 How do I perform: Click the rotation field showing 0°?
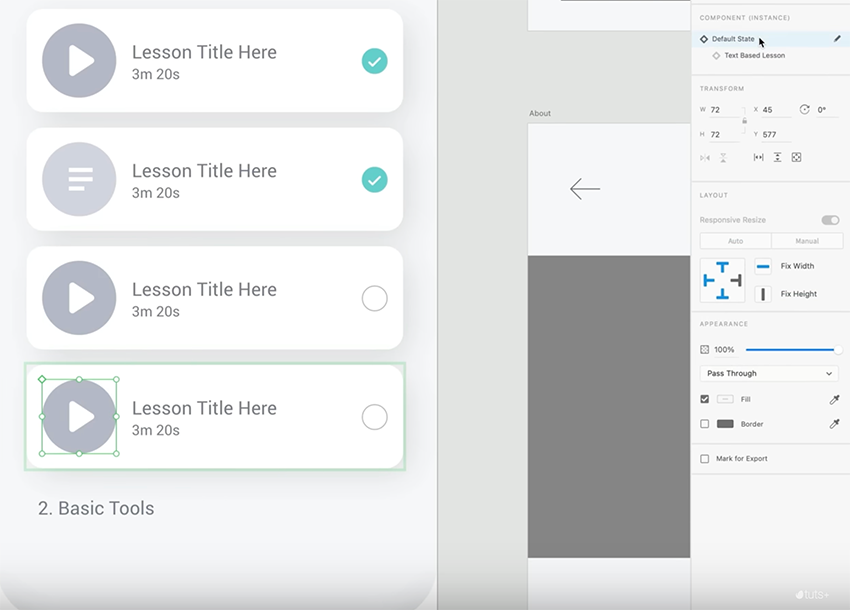(x=827, y=110)
